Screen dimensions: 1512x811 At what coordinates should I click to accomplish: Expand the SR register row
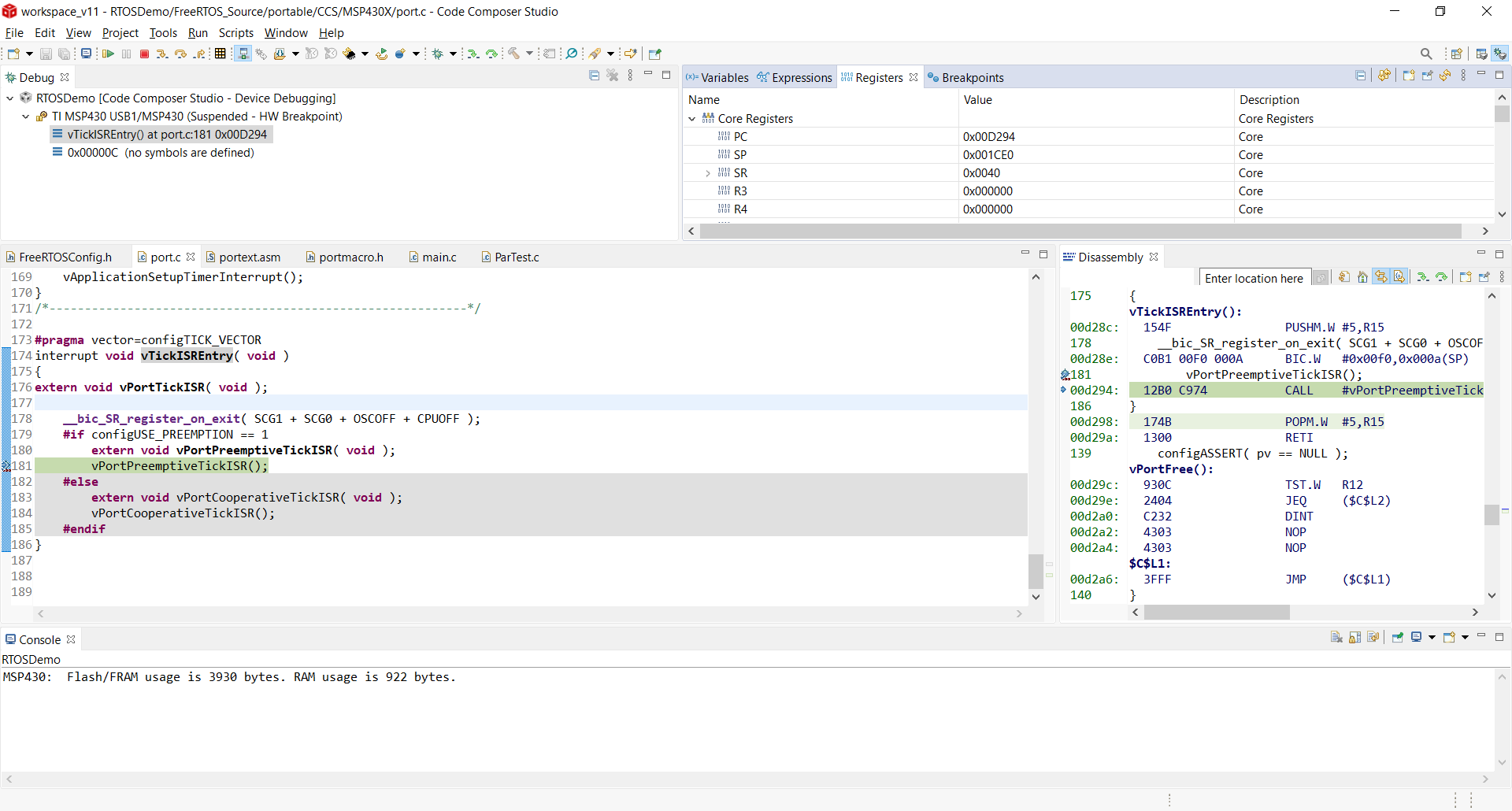tap(708, 173)
